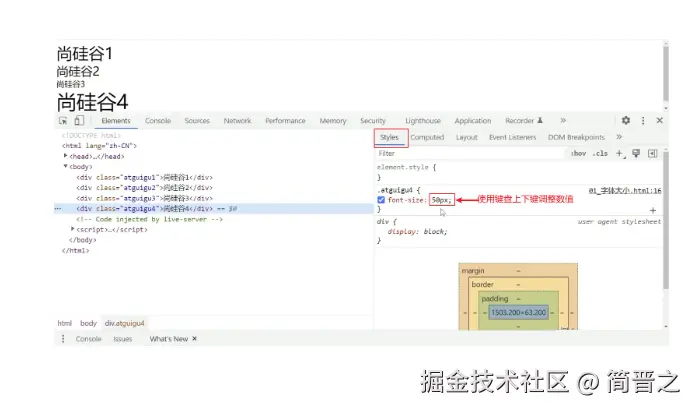Screen dimensions: 695x410
Task: Show more Styles sidebar tabs chevron
Action: tap(619, 137)
